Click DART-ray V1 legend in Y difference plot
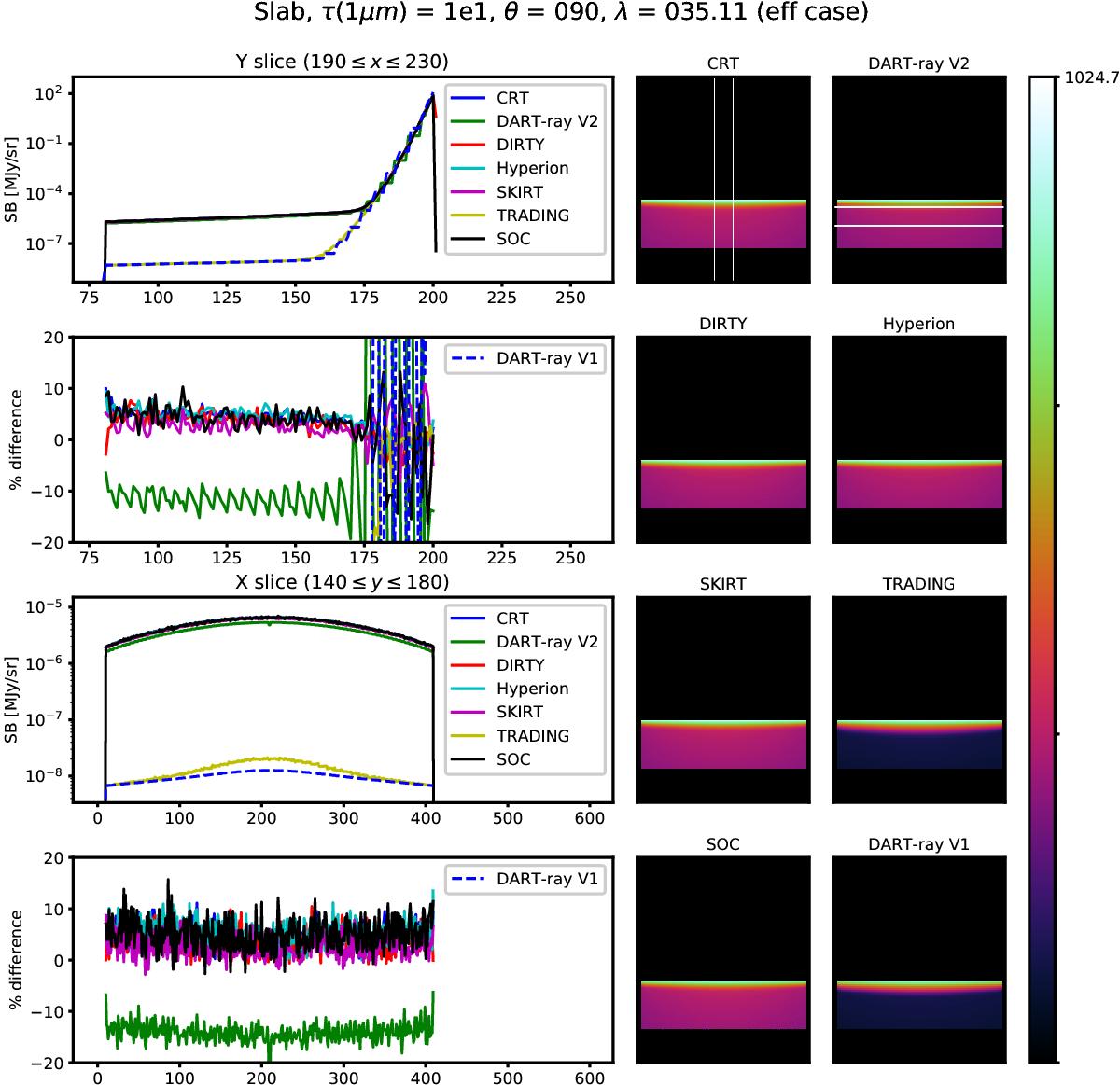The height and width of the screenshot is (1085, 1120). 526,357
